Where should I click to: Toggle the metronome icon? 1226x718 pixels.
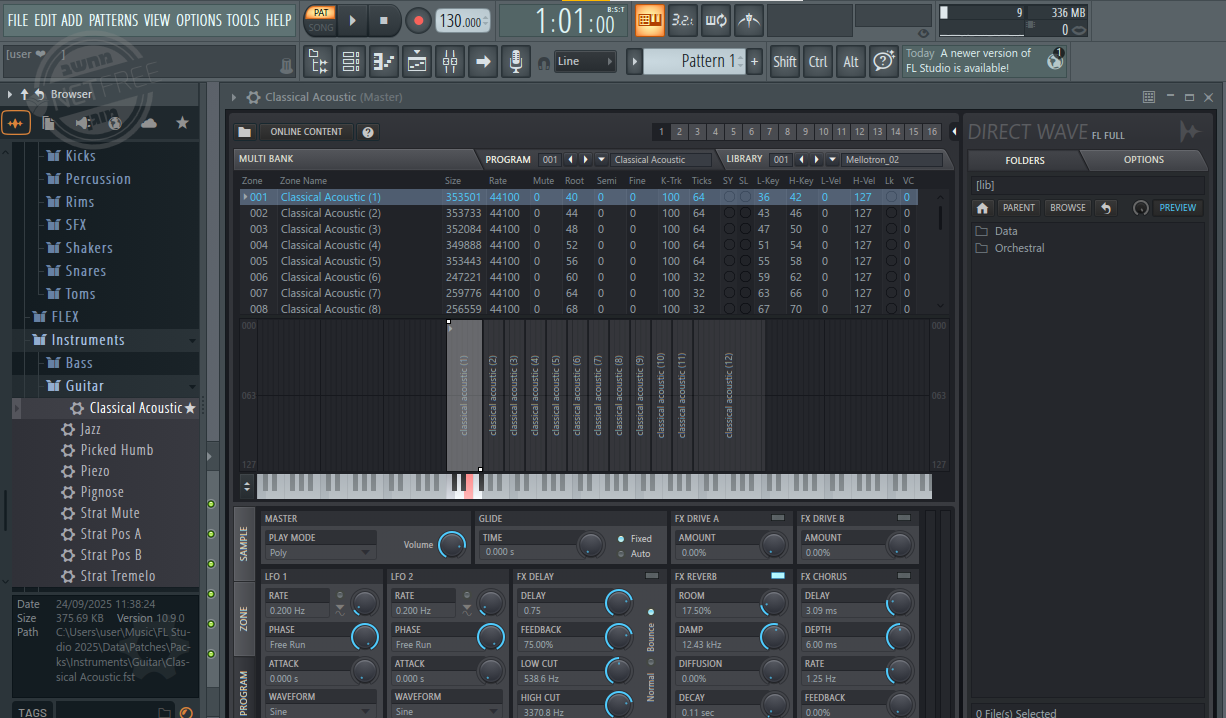coord(748,20)
